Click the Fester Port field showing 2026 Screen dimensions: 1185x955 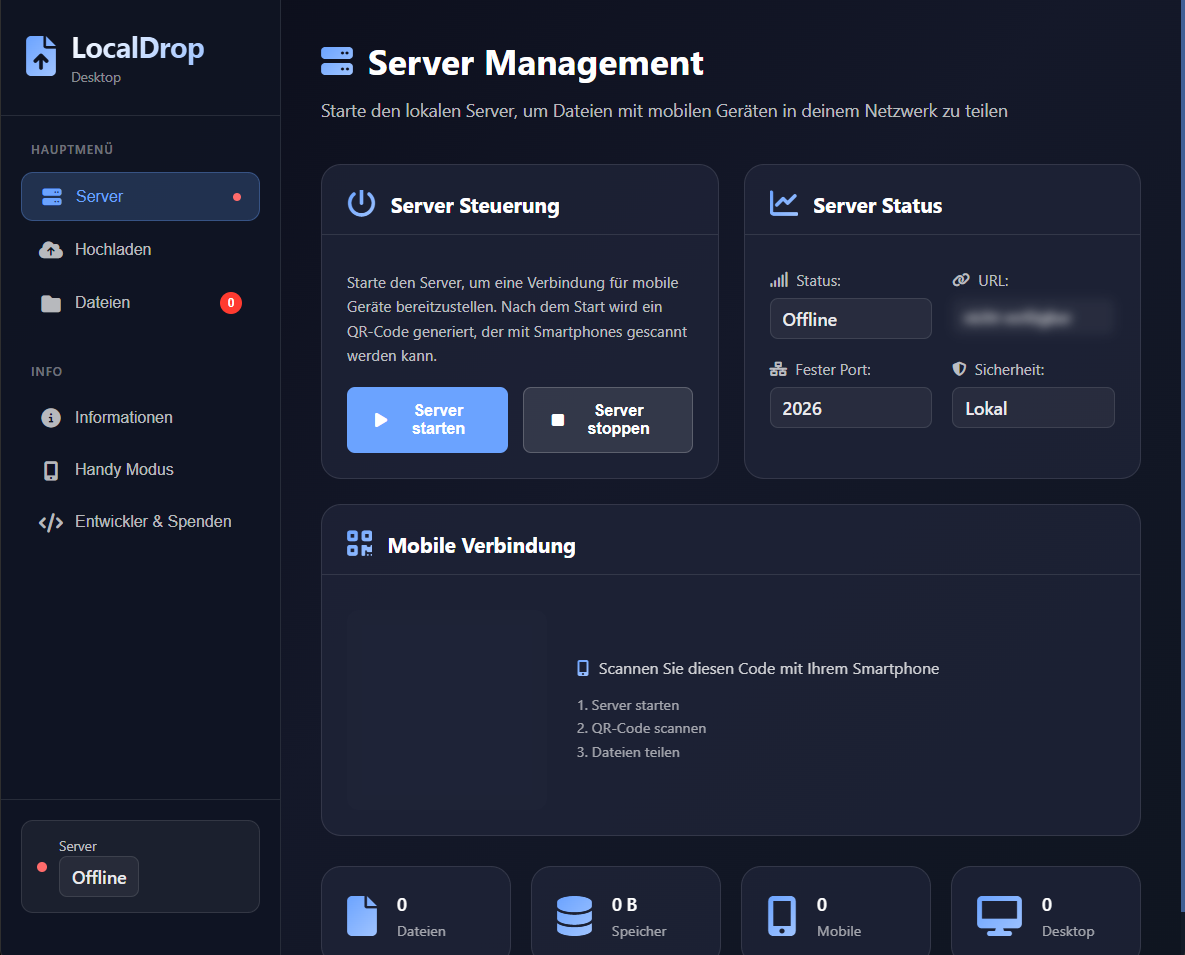pyautogui.click(x=850, y=408)
